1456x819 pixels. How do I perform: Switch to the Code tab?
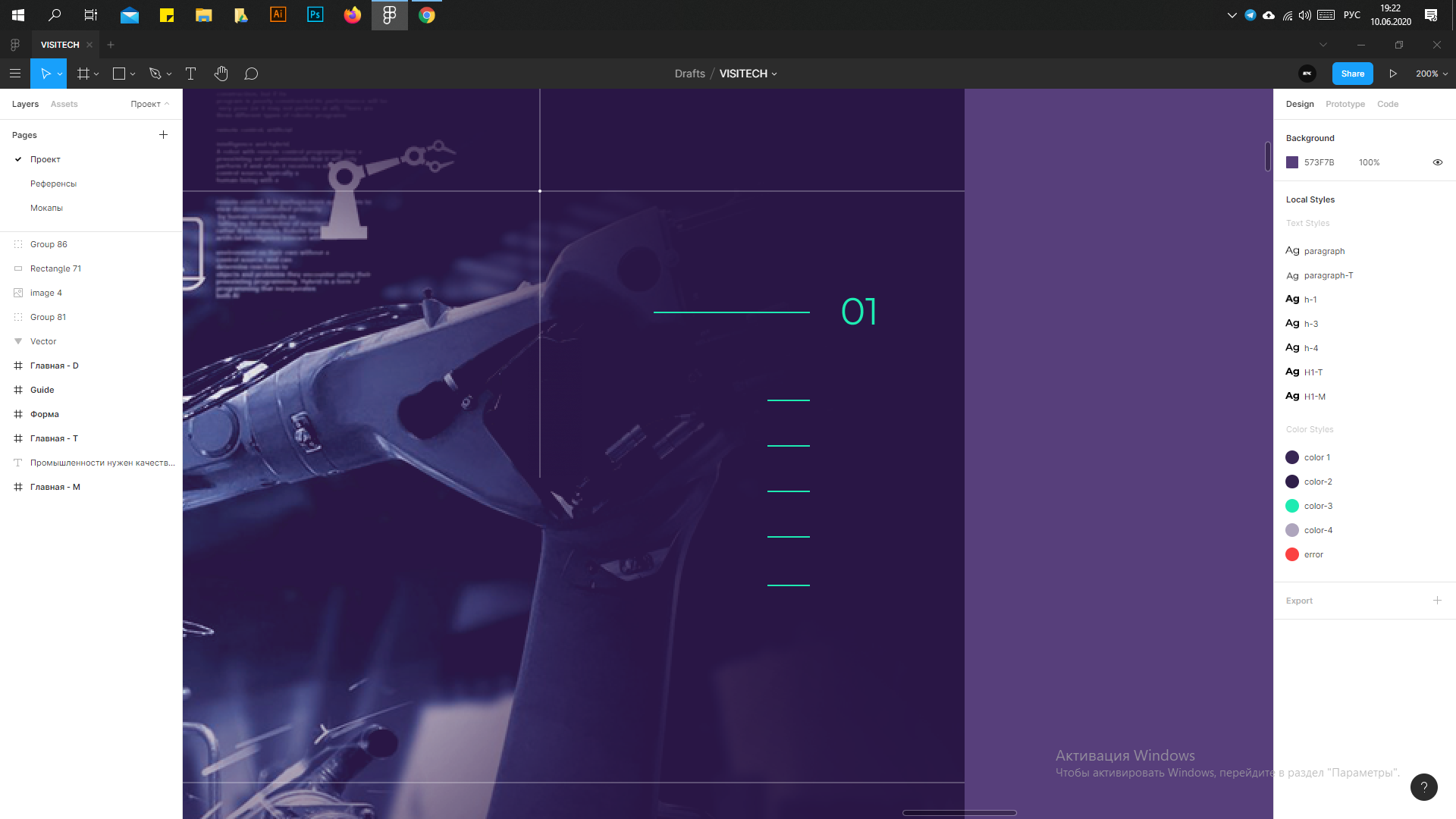(1388, 104)
